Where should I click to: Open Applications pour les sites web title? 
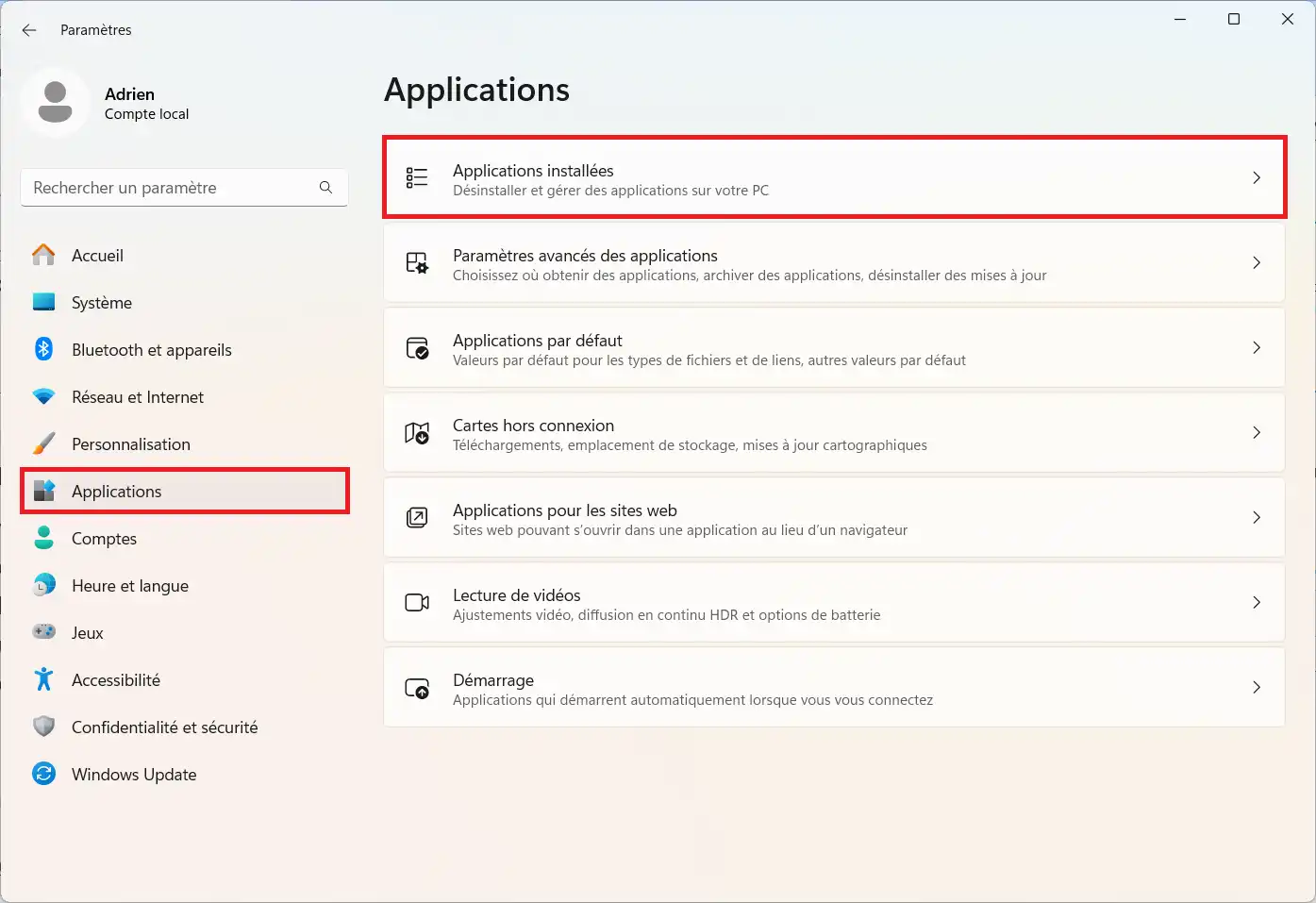pos(565,510)
